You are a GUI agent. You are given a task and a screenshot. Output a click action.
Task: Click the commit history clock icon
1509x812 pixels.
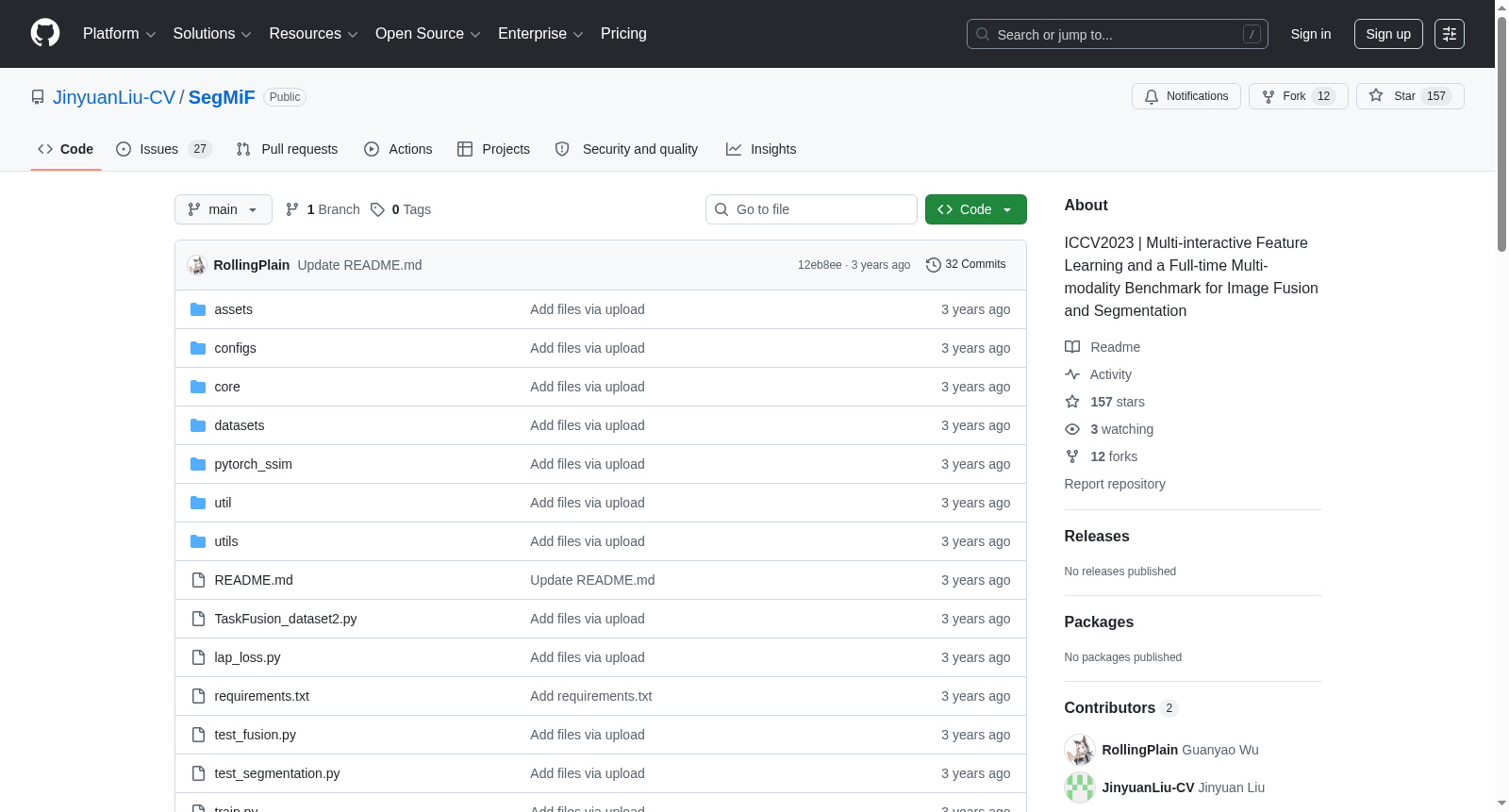[934, 265]
